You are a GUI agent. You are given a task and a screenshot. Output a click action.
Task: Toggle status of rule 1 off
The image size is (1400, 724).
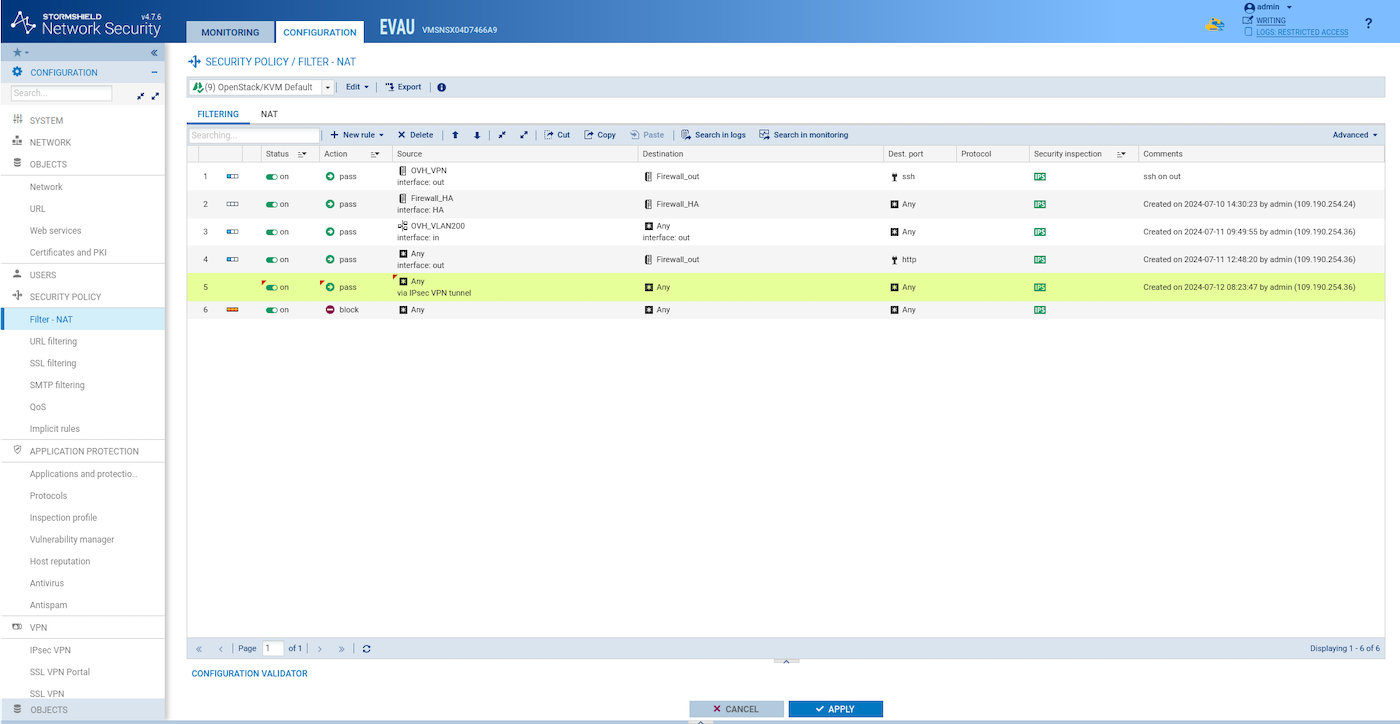272,177
